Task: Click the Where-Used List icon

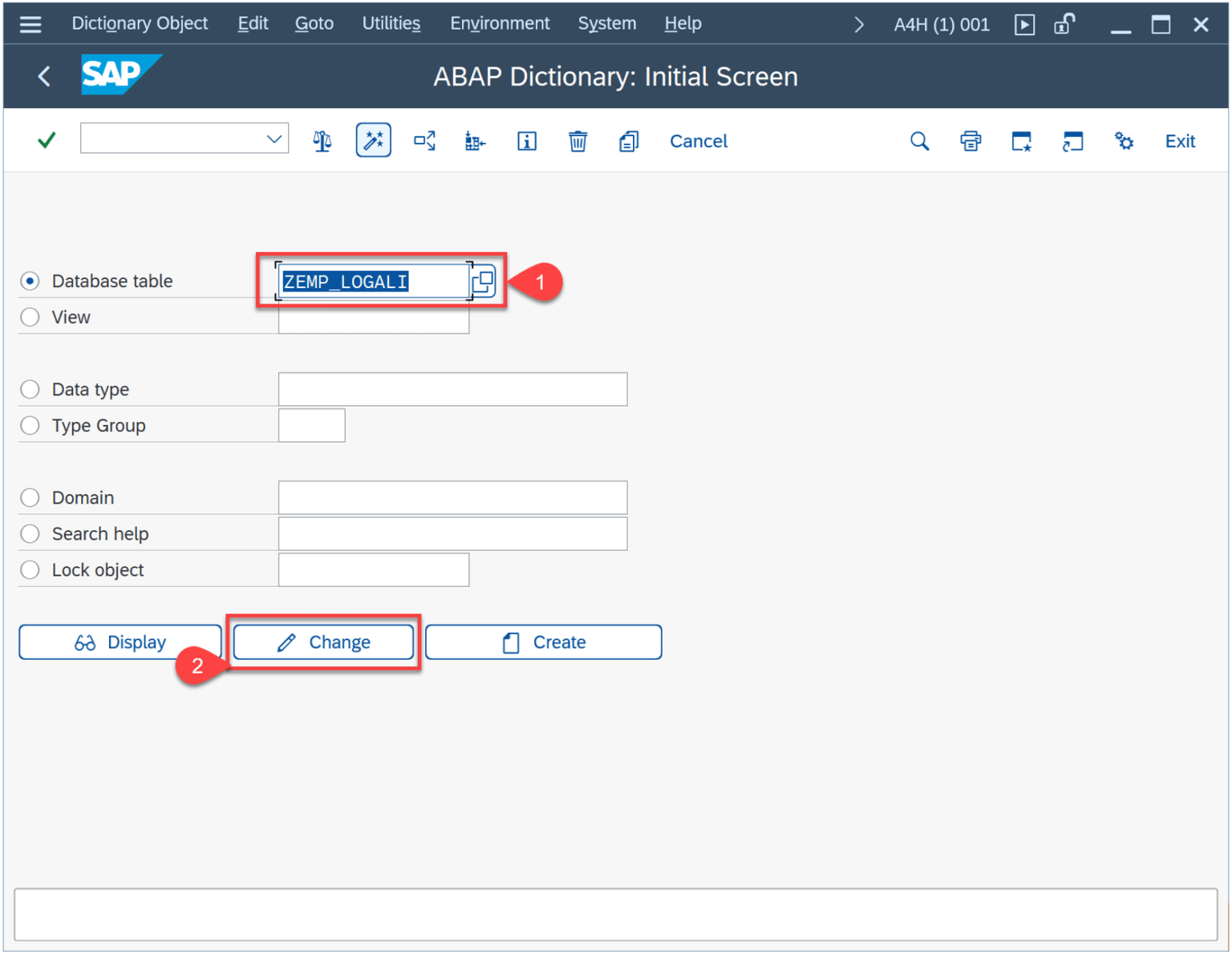Action: tap(424, 141)
